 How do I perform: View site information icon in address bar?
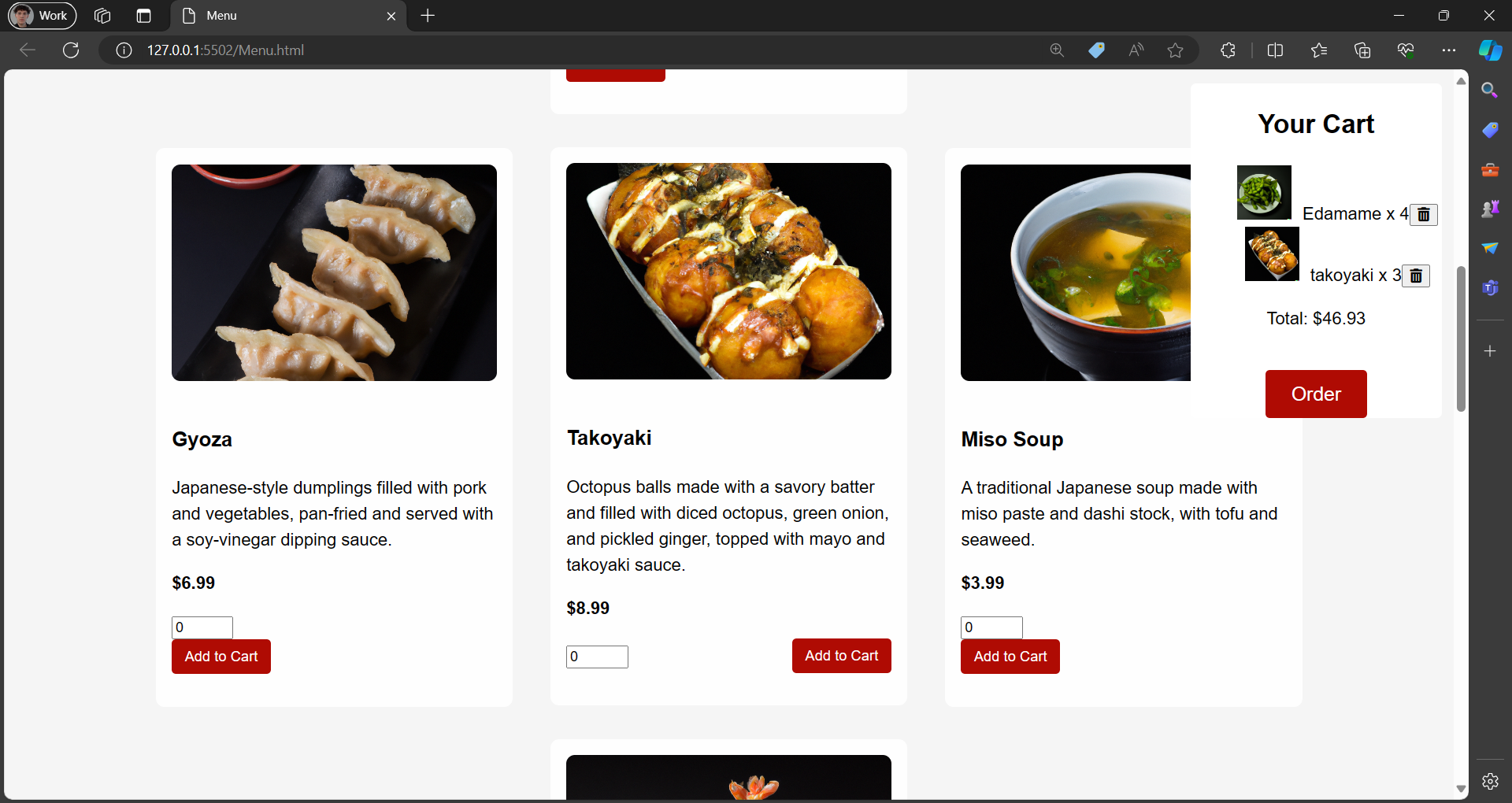pyautogui.click(x=124, y=50)
